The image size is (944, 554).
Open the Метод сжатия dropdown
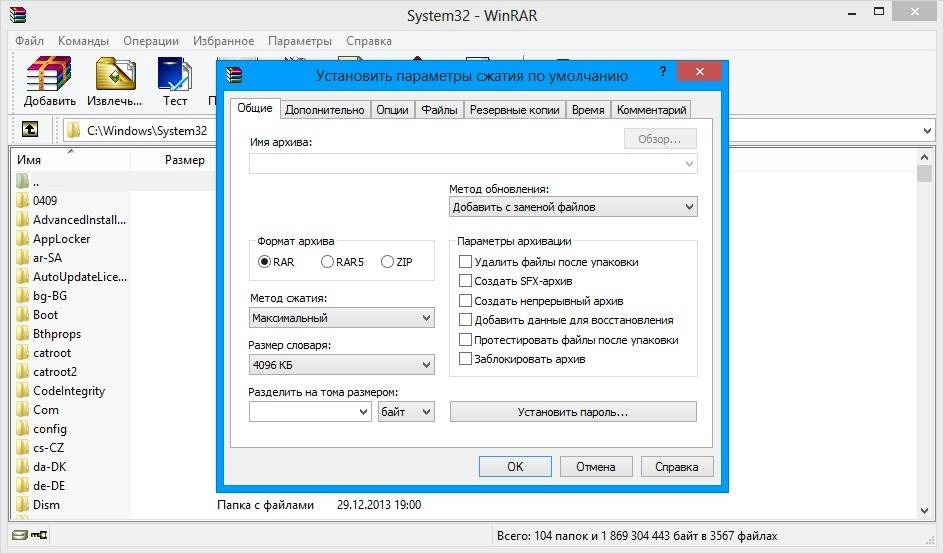point(341,318)
